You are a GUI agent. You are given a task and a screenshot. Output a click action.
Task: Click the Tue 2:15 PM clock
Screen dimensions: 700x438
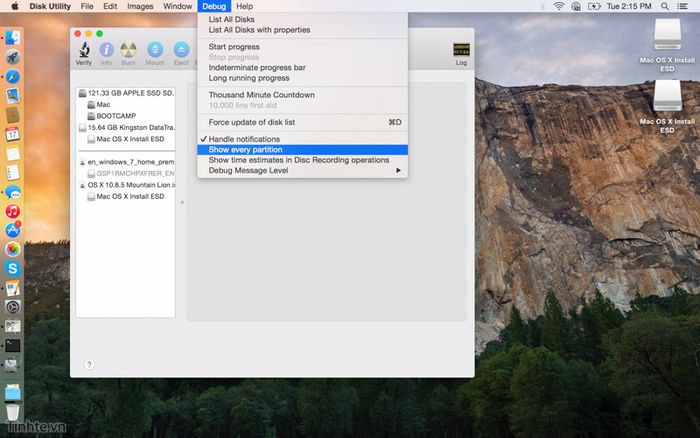[629, 6]
